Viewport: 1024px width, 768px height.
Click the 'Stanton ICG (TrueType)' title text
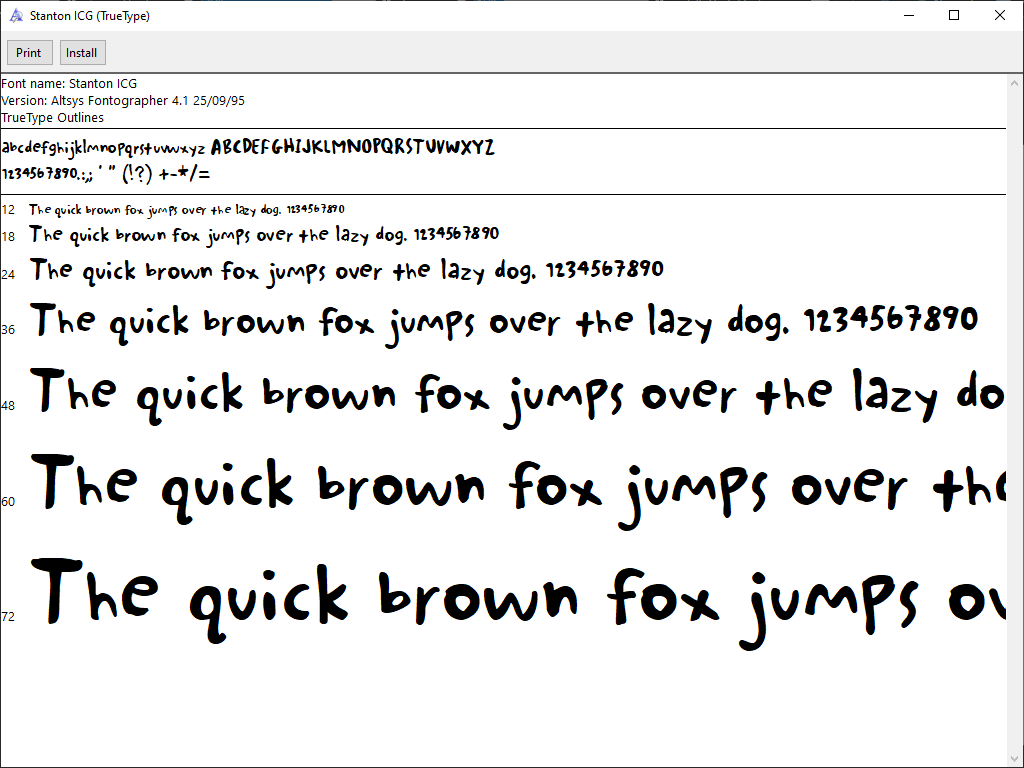click(x=90, y=16)
